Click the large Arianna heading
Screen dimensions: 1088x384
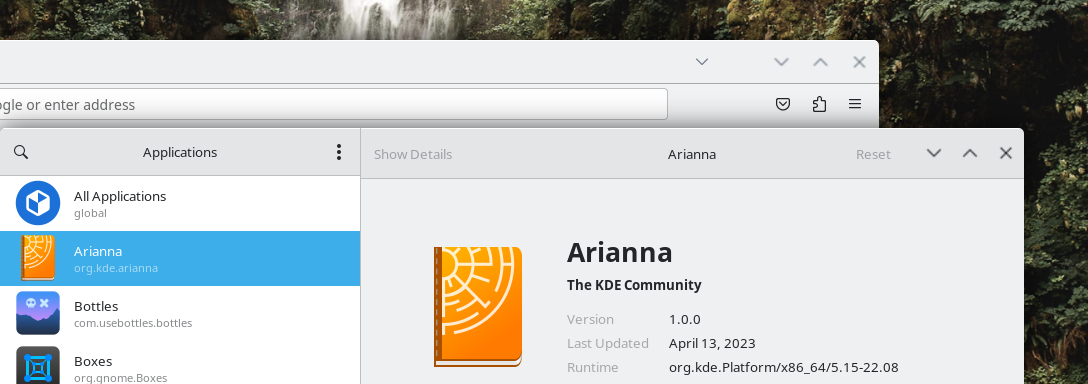pos(620,252)
